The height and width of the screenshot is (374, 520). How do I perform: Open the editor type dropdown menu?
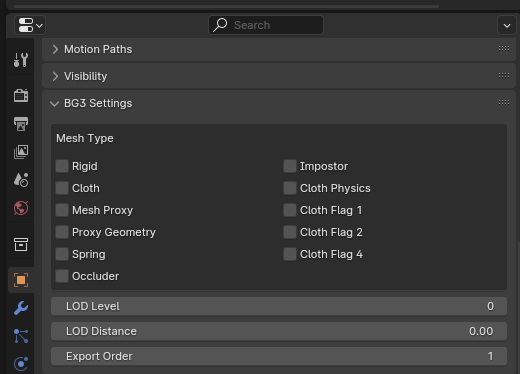[30, 25]
